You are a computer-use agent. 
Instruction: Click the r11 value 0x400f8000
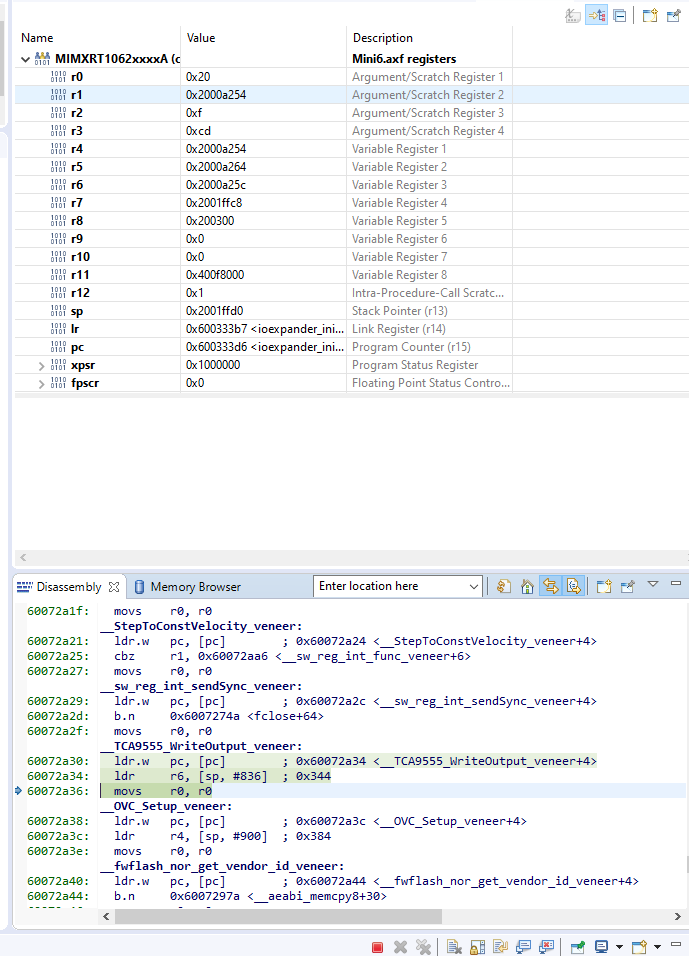click(x=215, y=274)
